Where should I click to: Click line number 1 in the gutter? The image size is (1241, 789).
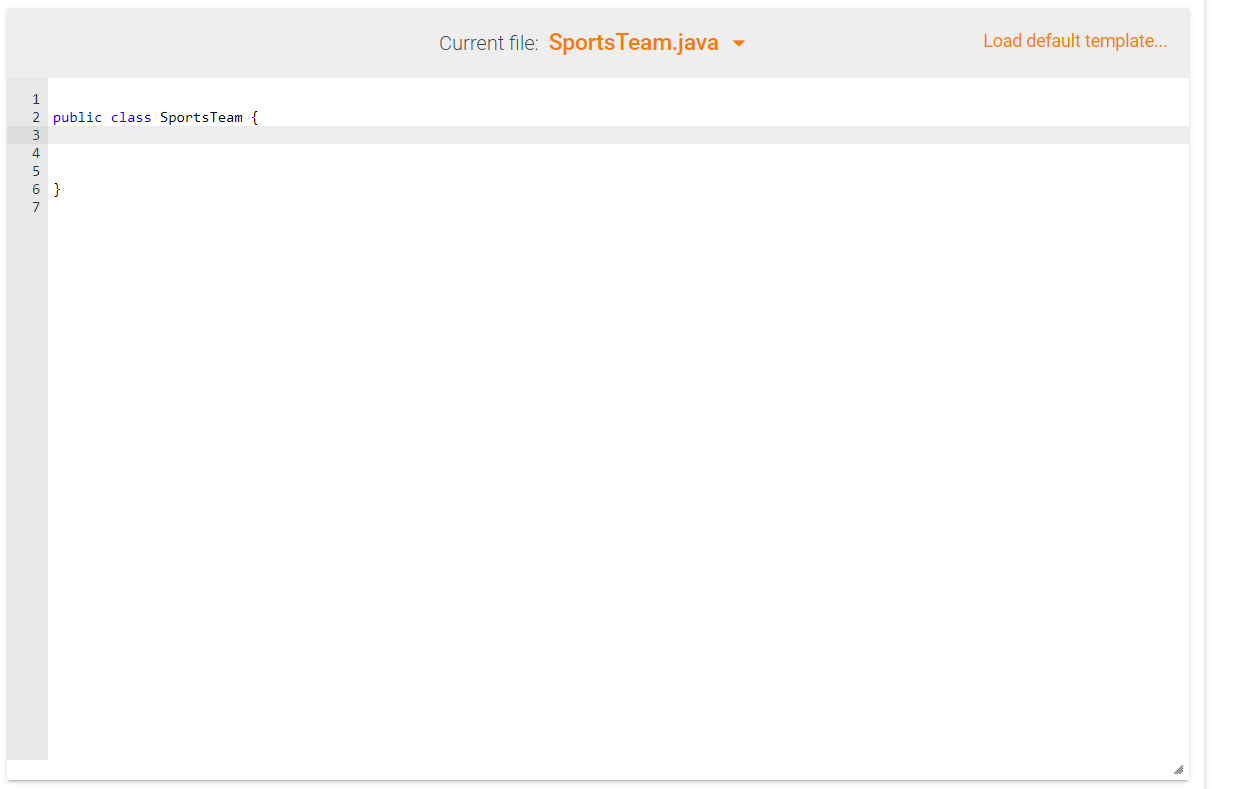pos(36,99)
